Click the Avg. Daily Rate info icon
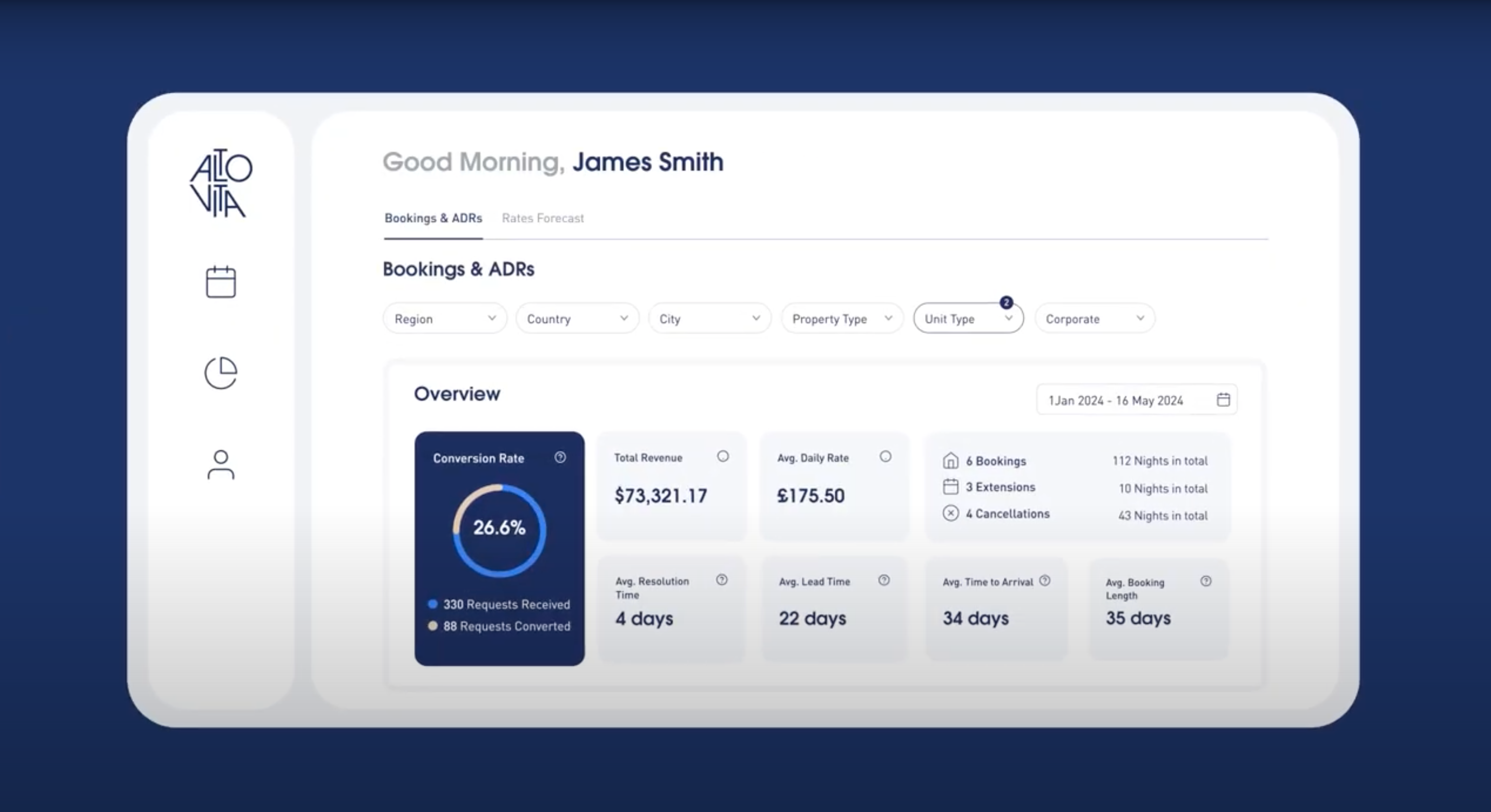The image size is (1491, 812). click(x=885, y=456)
